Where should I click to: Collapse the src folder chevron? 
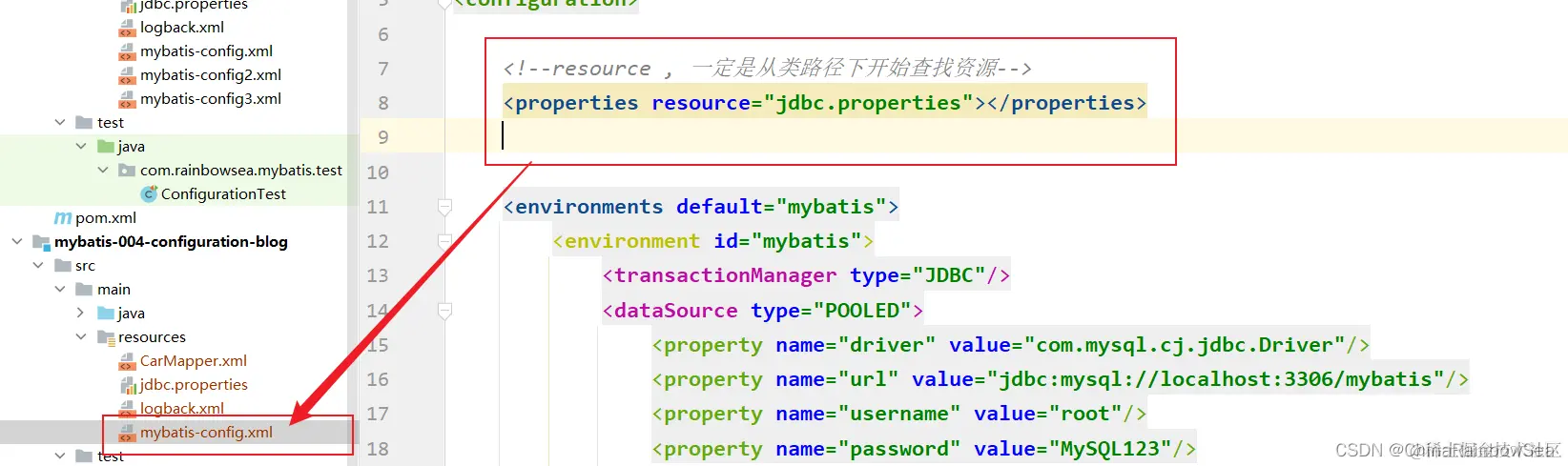pyautogui.click(x=38, y=266)
